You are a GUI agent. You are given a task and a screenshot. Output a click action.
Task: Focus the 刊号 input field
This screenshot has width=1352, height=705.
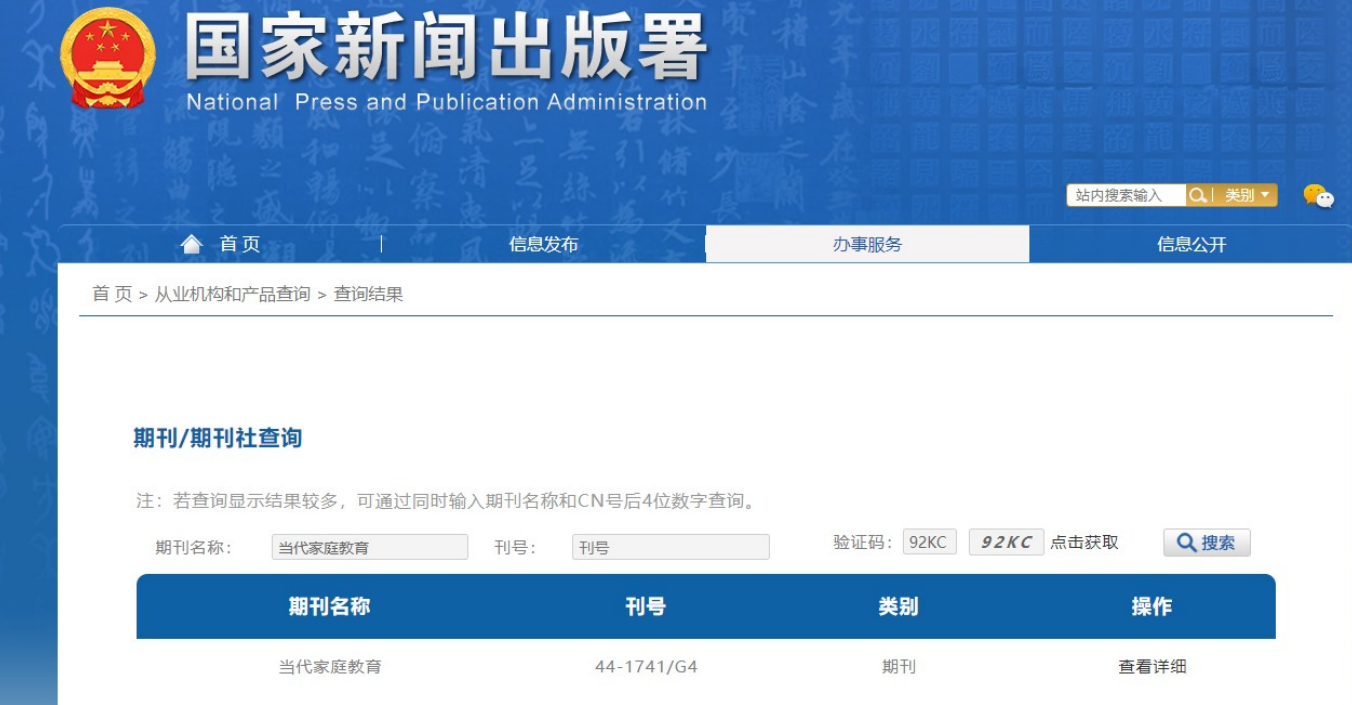click(671, 547)
